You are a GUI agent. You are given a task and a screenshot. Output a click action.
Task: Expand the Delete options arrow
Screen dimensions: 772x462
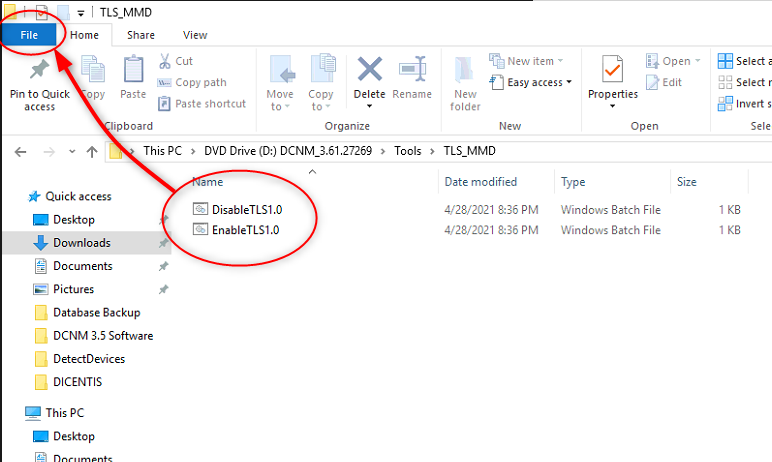369,106
